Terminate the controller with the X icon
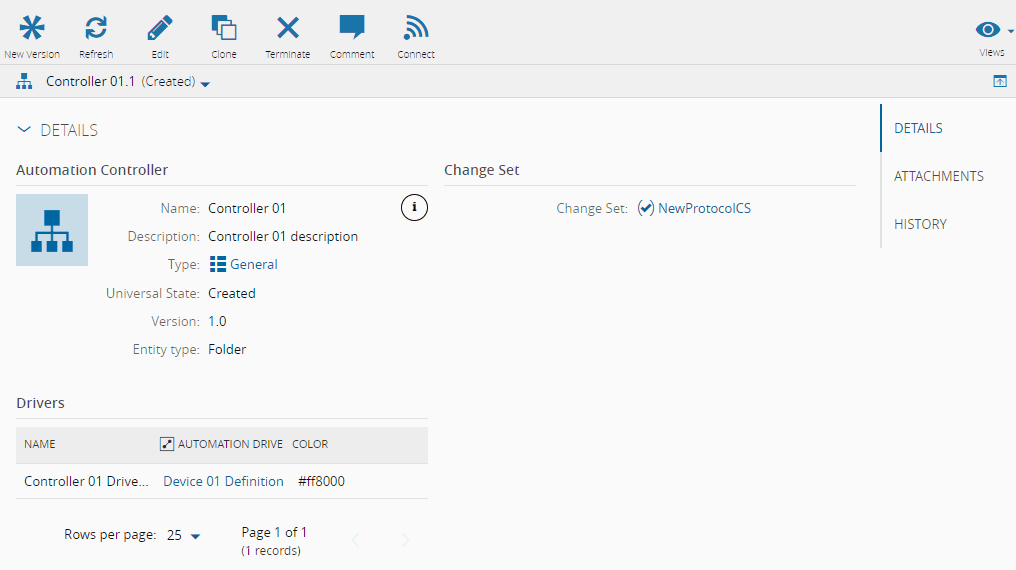 click(288, 29)
